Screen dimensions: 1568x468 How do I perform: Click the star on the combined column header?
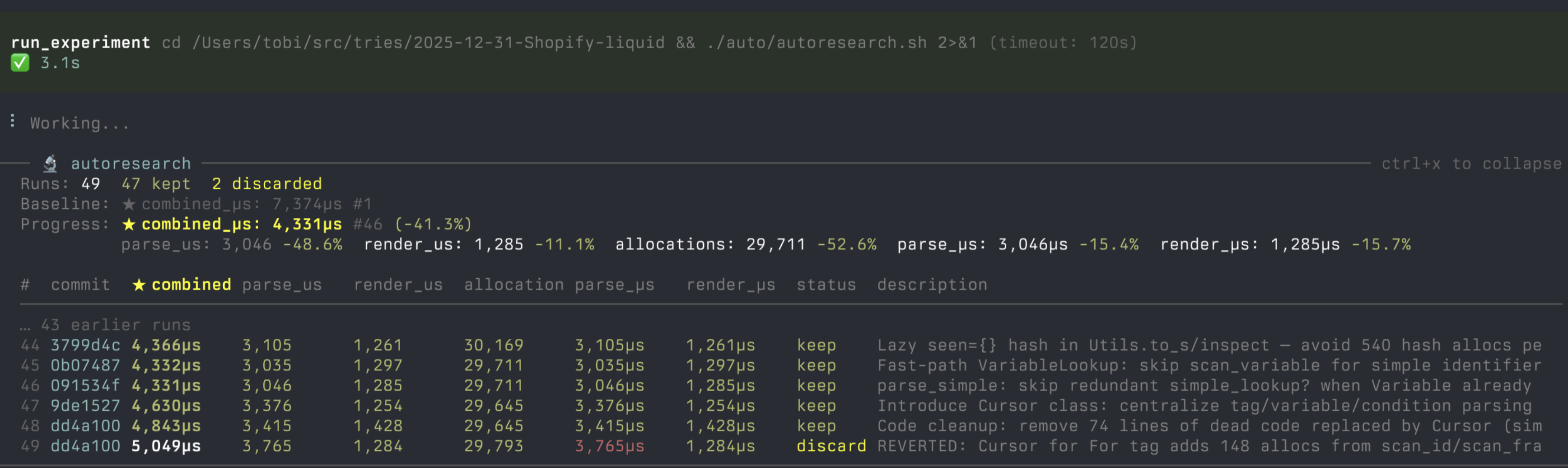(x=138, y=284)
